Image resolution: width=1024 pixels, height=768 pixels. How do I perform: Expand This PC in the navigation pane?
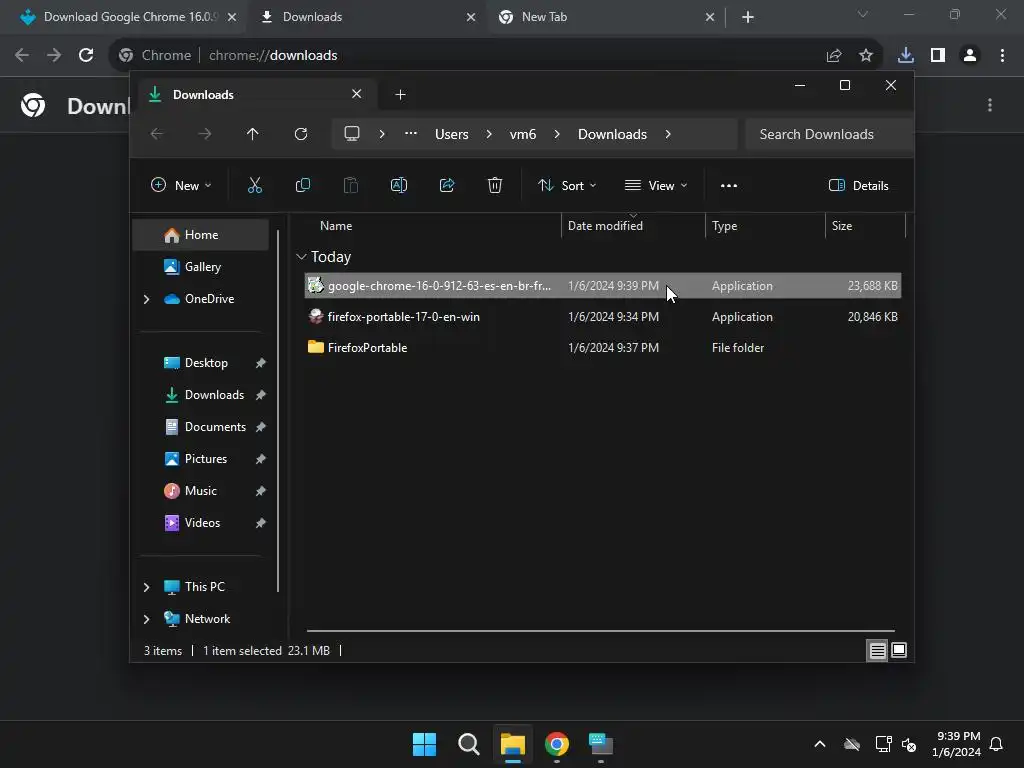[x=146, y=587]
